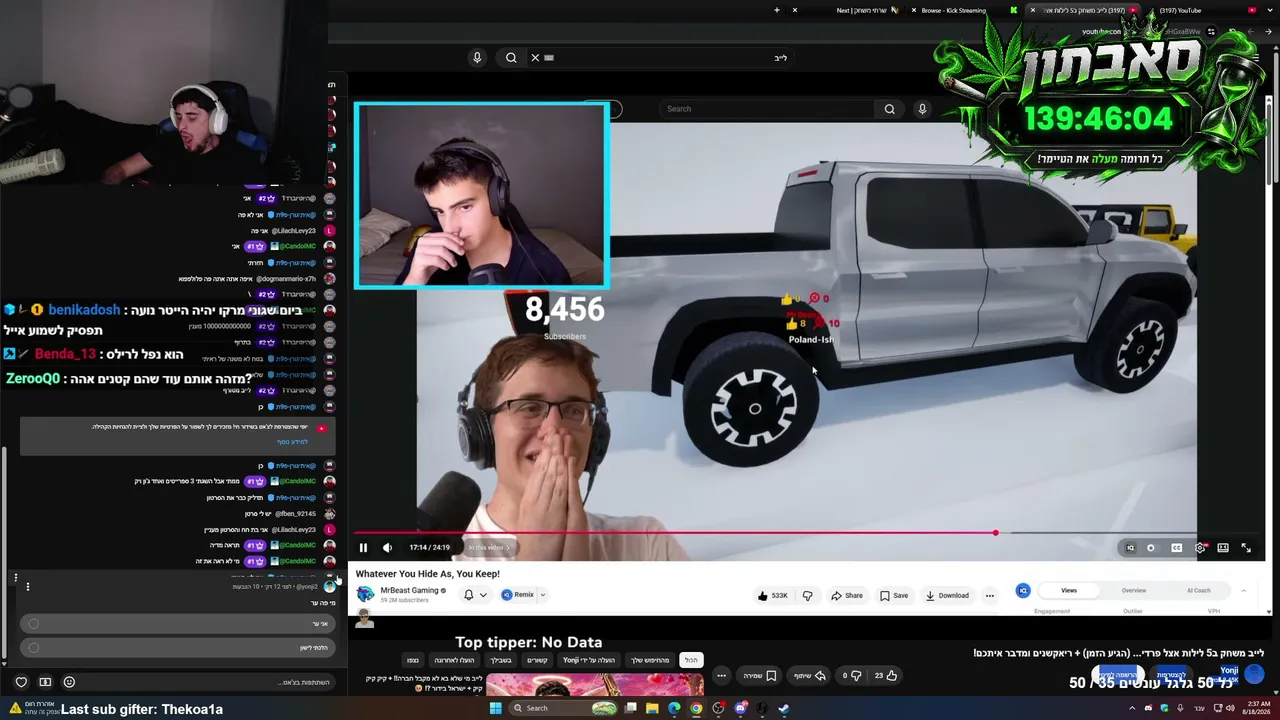Open the video player settings gear

1200,548
